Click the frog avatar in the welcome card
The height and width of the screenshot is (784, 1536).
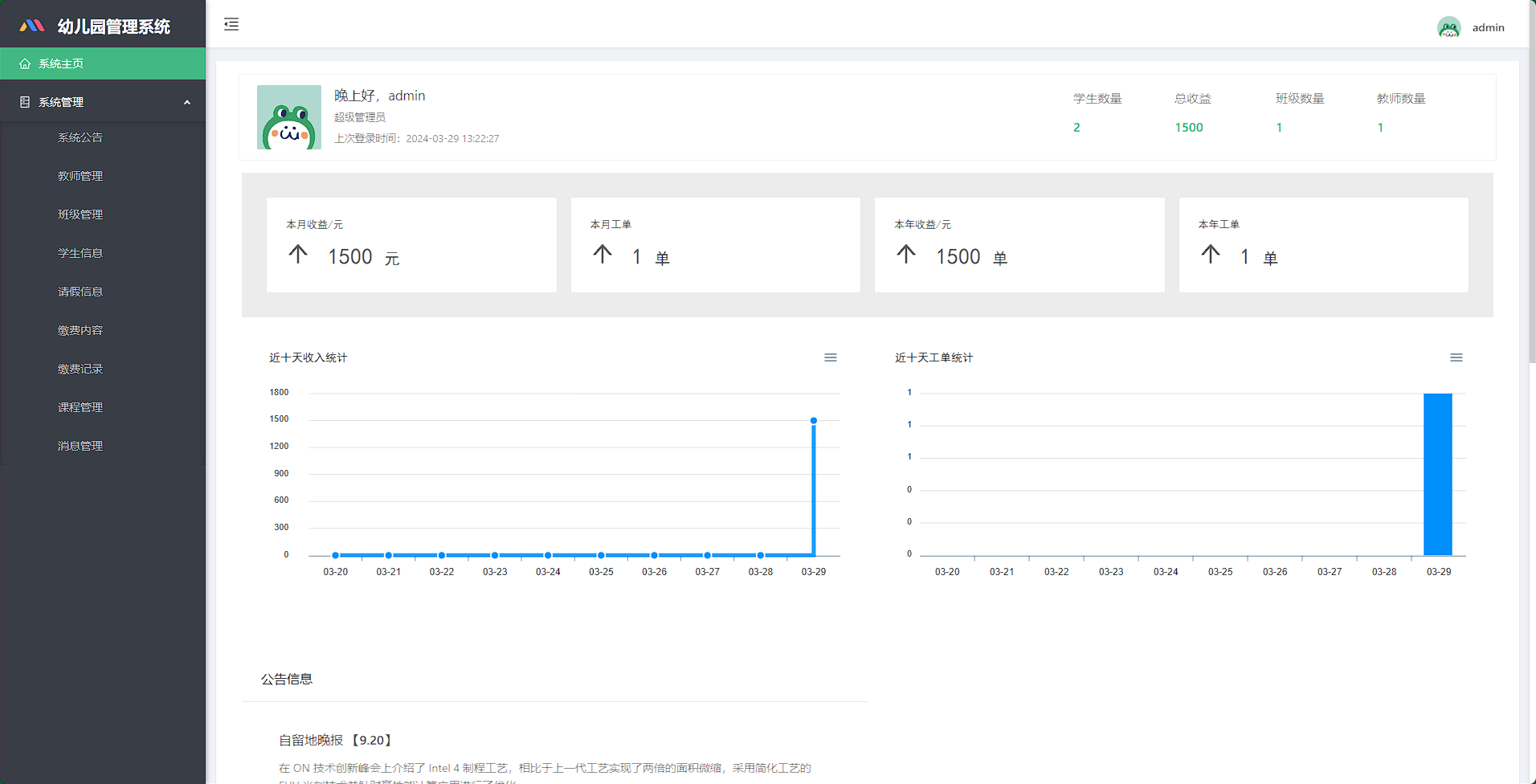[x=288, y=117]
